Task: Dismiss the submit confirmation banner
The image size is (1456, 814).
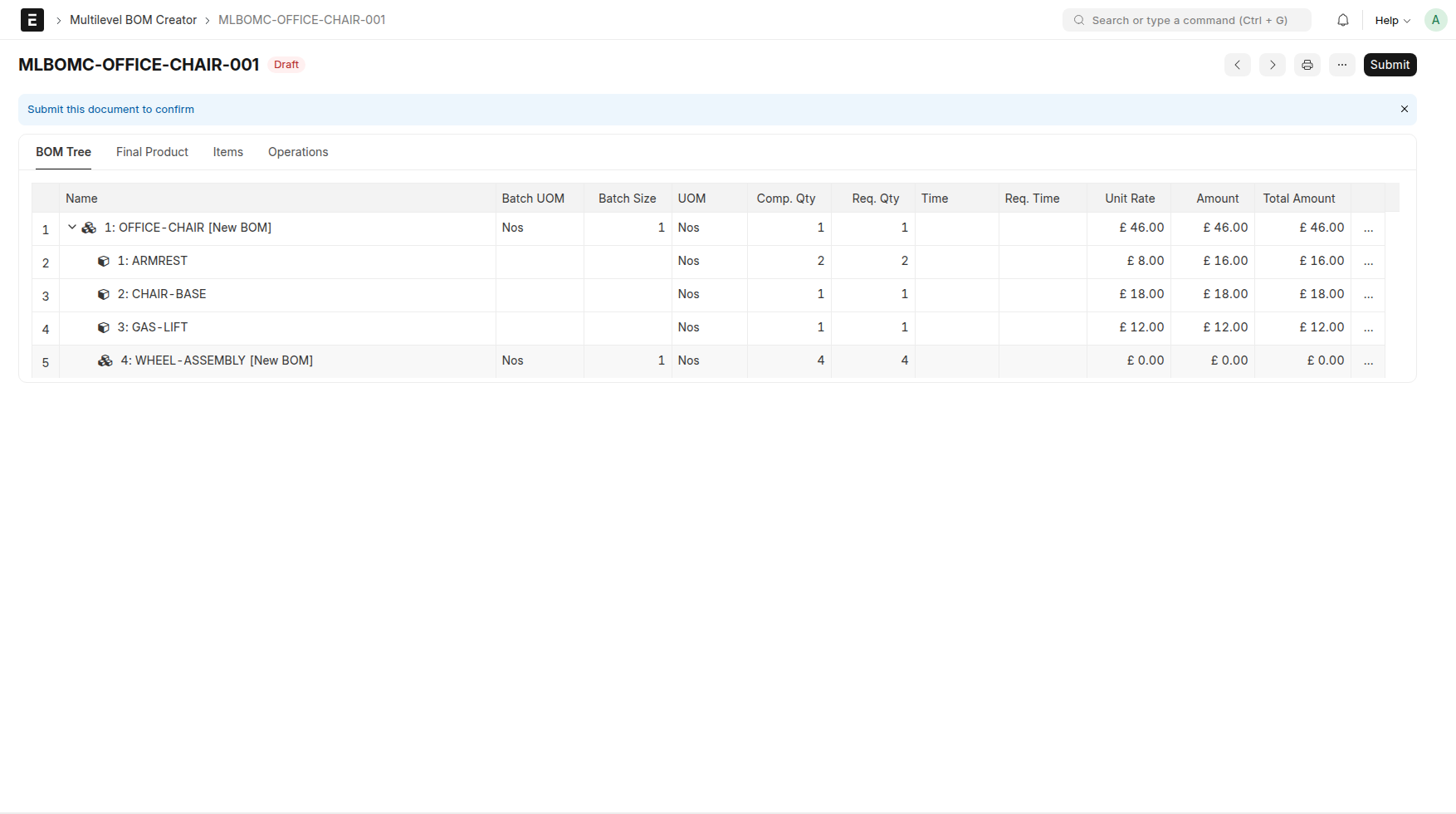Action: click(x=1404, y=109)
